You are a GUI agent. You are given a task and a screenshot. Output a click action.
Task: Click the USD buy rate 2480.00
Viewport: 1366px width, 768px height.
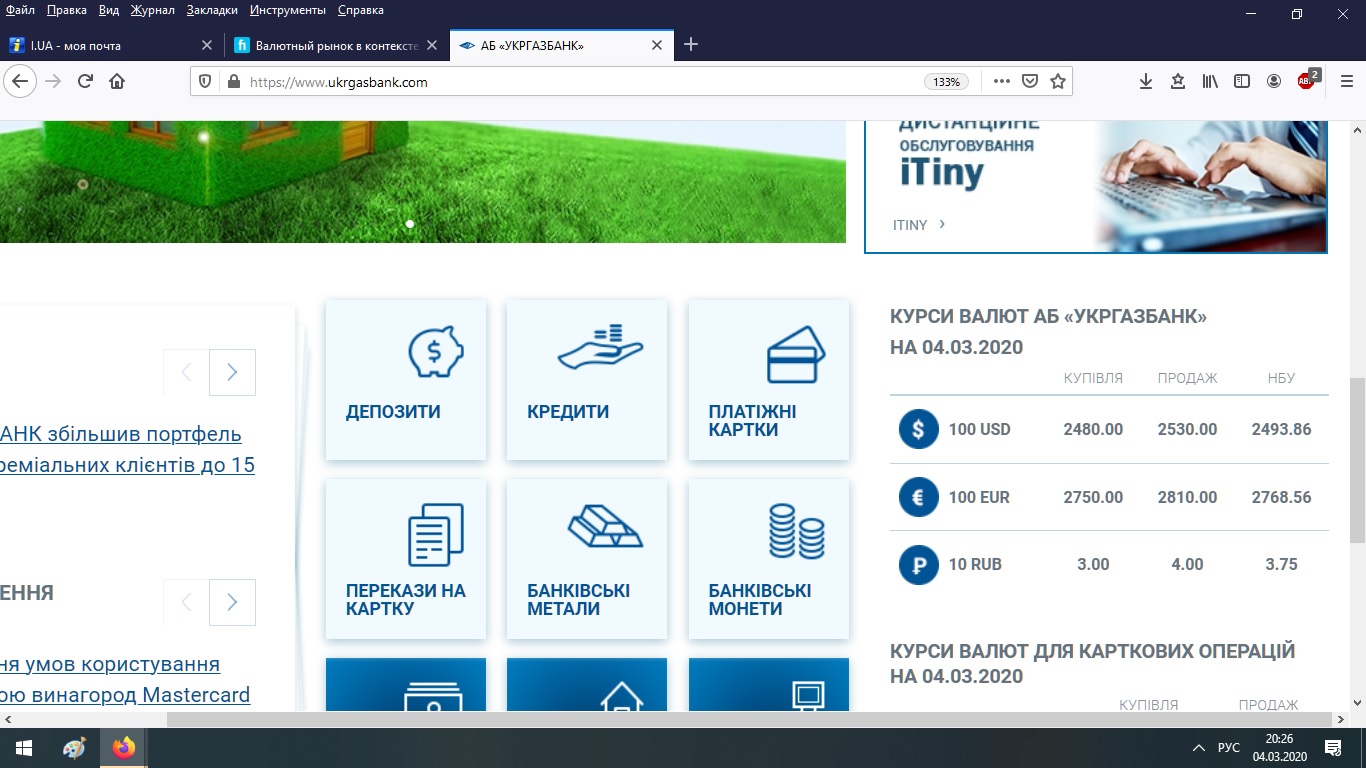click(1093, 429)
